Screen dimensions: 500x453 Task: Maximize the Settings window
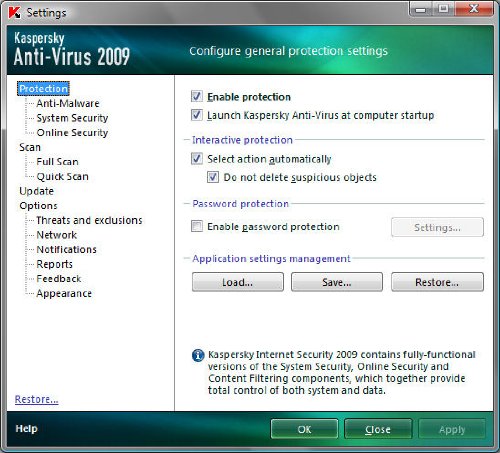[x=443, y=9]
